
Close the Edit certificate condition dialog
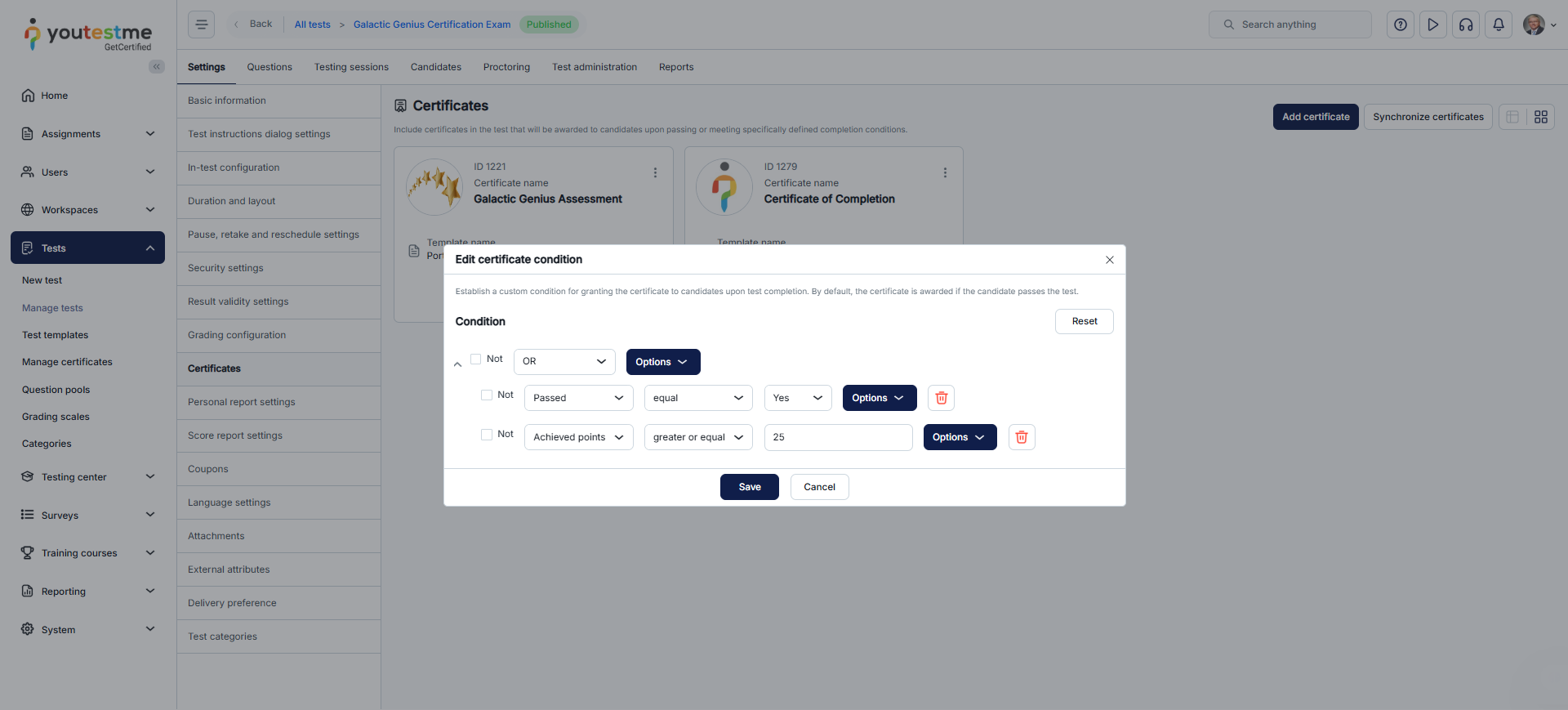1109,260
